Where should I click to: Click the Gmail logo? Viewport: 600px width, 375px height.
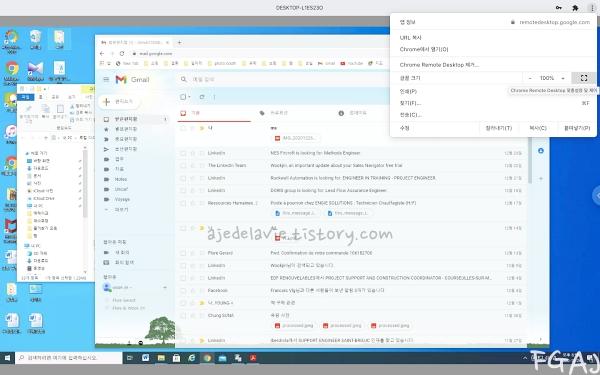point(132,80)
